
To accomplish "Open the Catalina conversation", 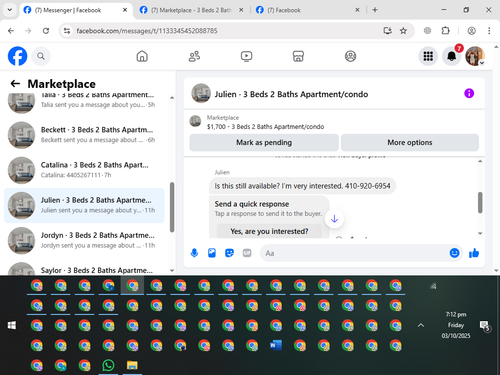I will click(x=84, y=170).
